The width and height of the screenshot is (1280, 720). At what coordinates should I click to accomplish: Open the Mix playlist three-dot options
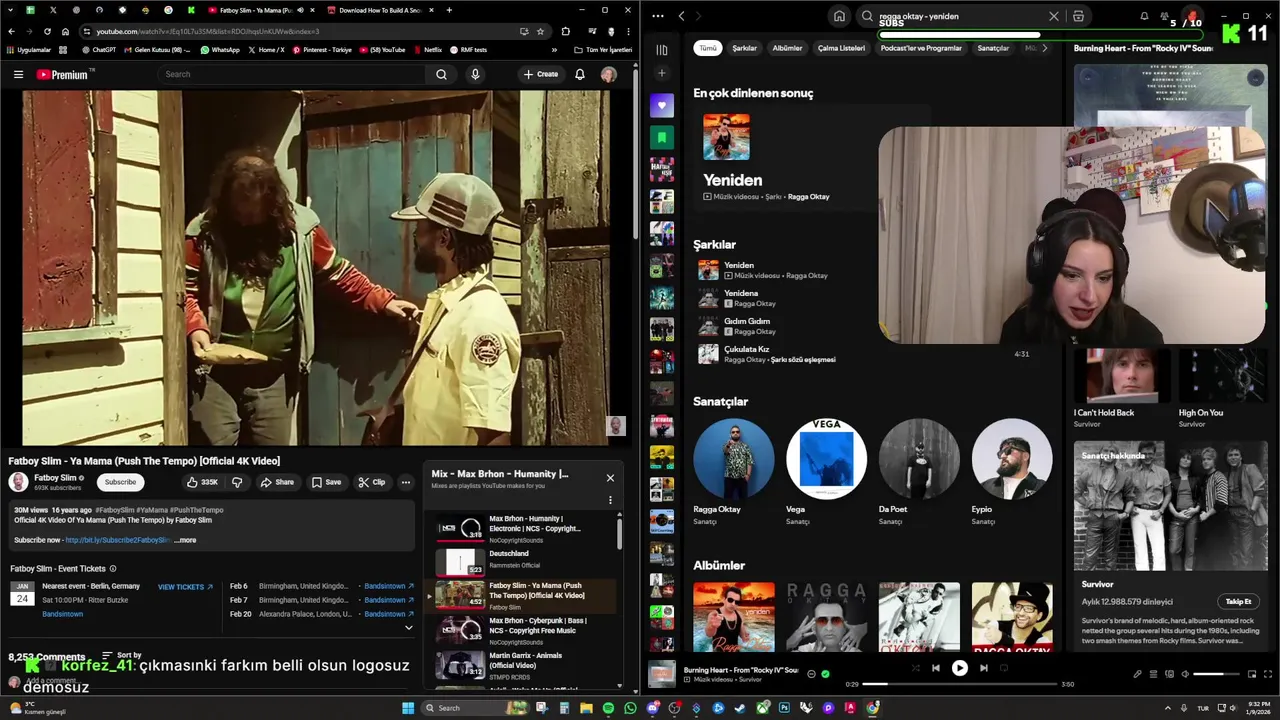tap(610, 500)
